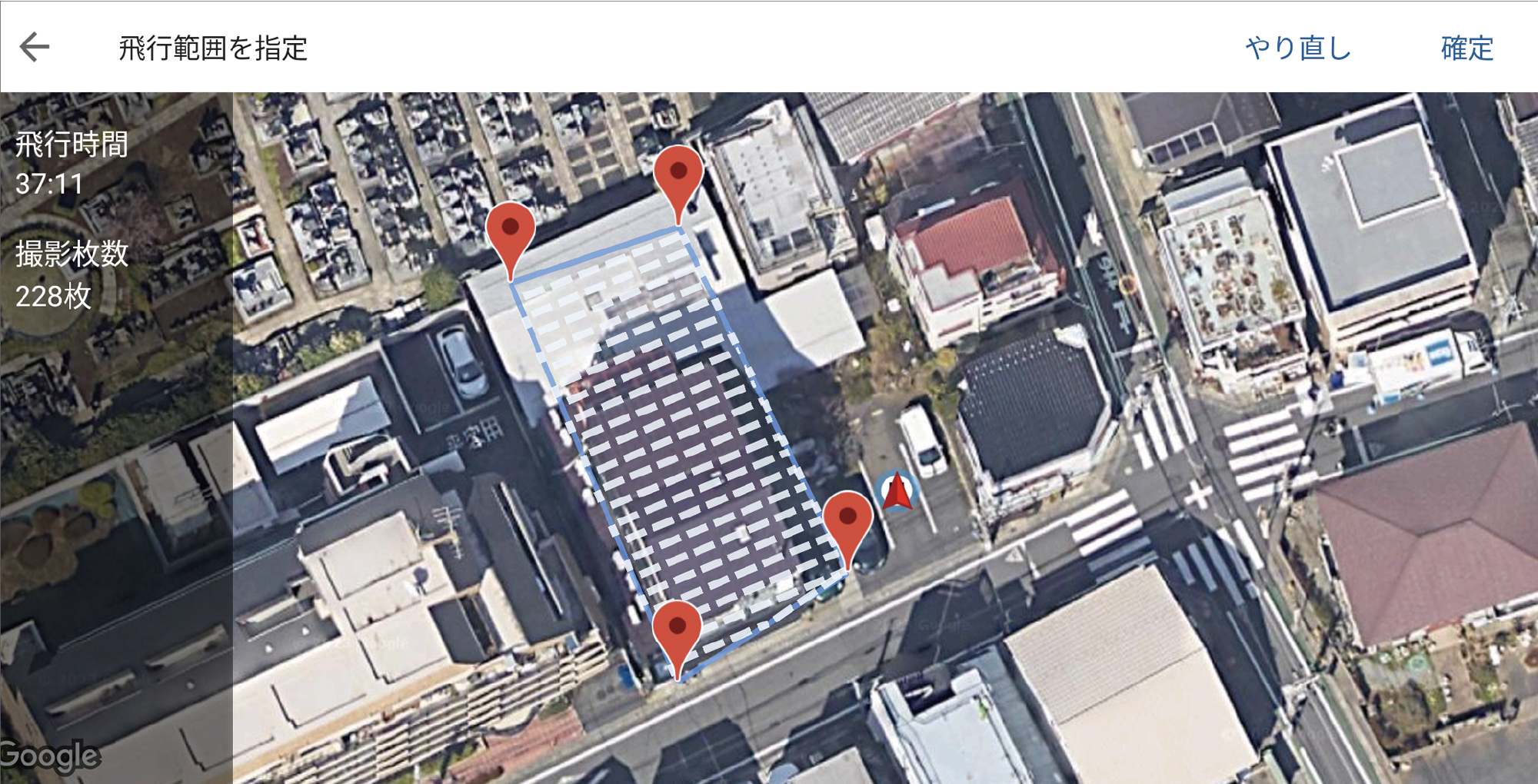1538x784 pixels.
Task: Click the white van parked near the drone marker
Action: (923, 440)
